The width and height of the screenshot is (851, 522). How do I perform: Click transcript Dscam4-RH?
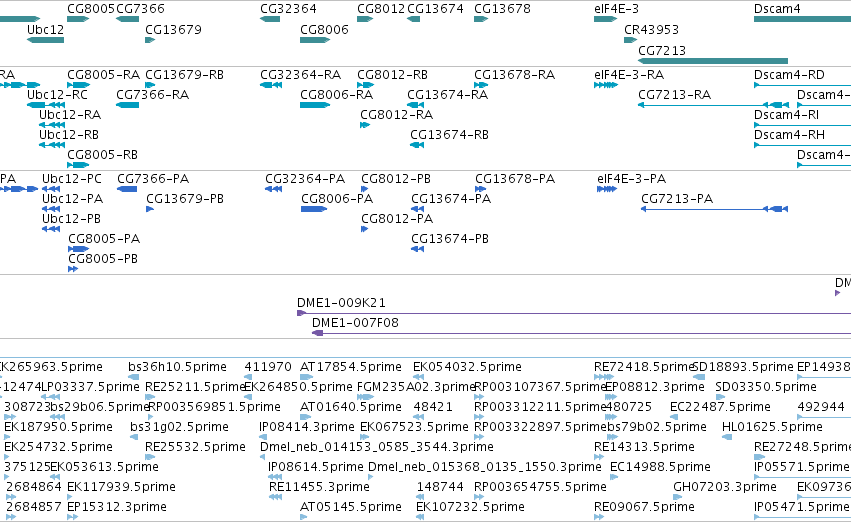pyautogui.click(x=789, y=135)
